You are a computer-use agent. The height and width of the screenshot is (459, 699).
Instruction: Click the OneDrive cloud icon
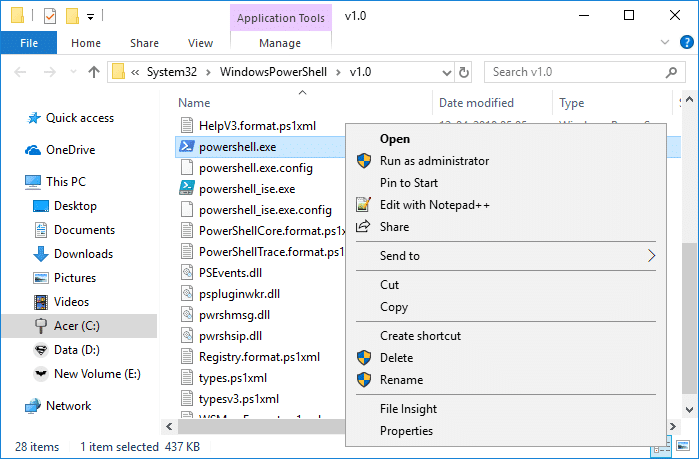(x=33, y=150)
